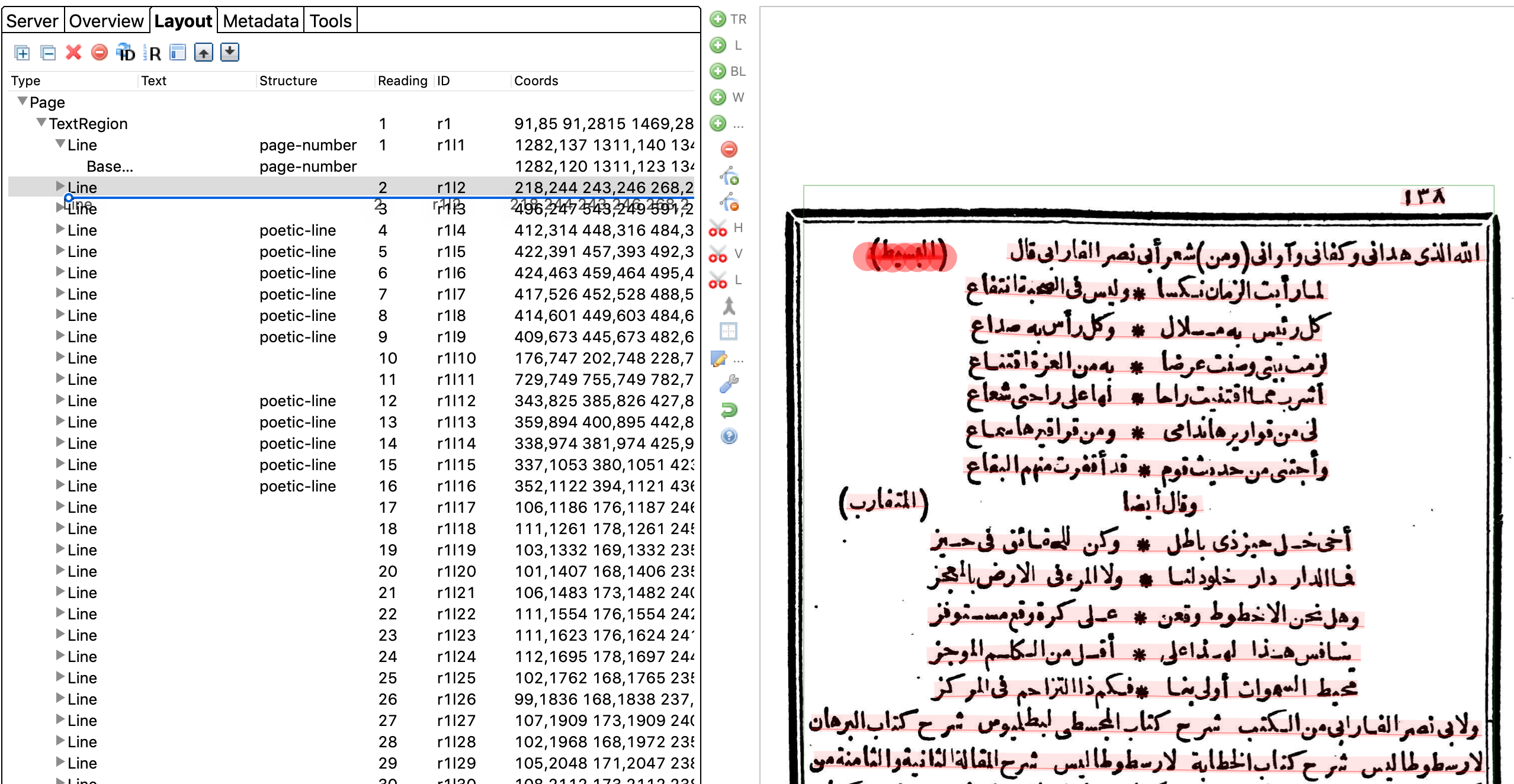
Task: Click the expand all tree items icon
Action: click(x=22, y=53)
